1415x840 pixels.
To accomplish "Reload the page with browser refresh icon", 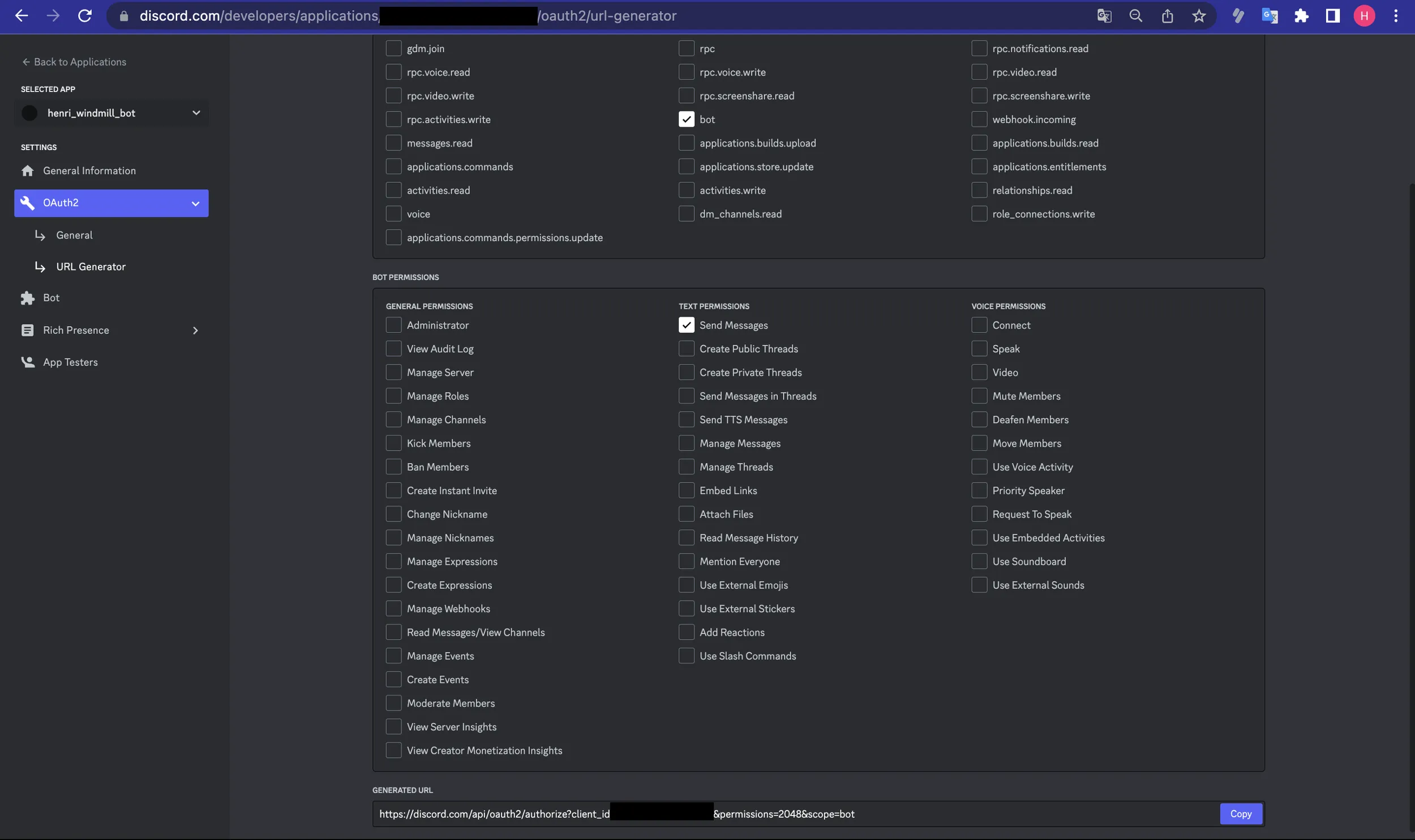I will coord(85,16).
